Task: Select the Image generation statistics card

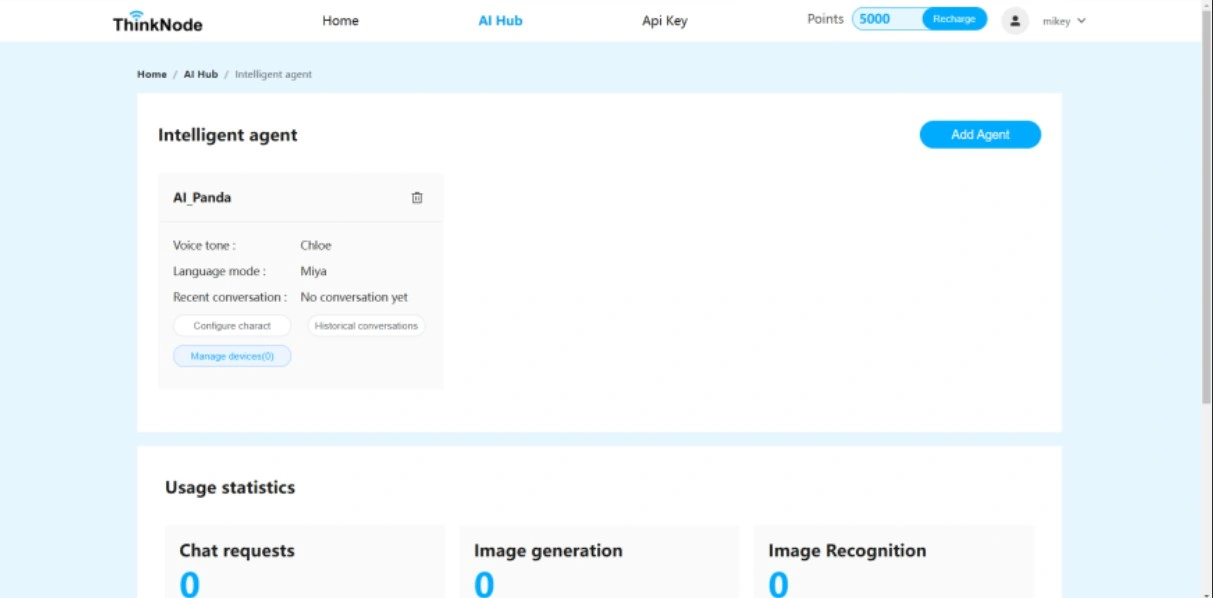Action: pyautogui.click(x=598, y=562)
